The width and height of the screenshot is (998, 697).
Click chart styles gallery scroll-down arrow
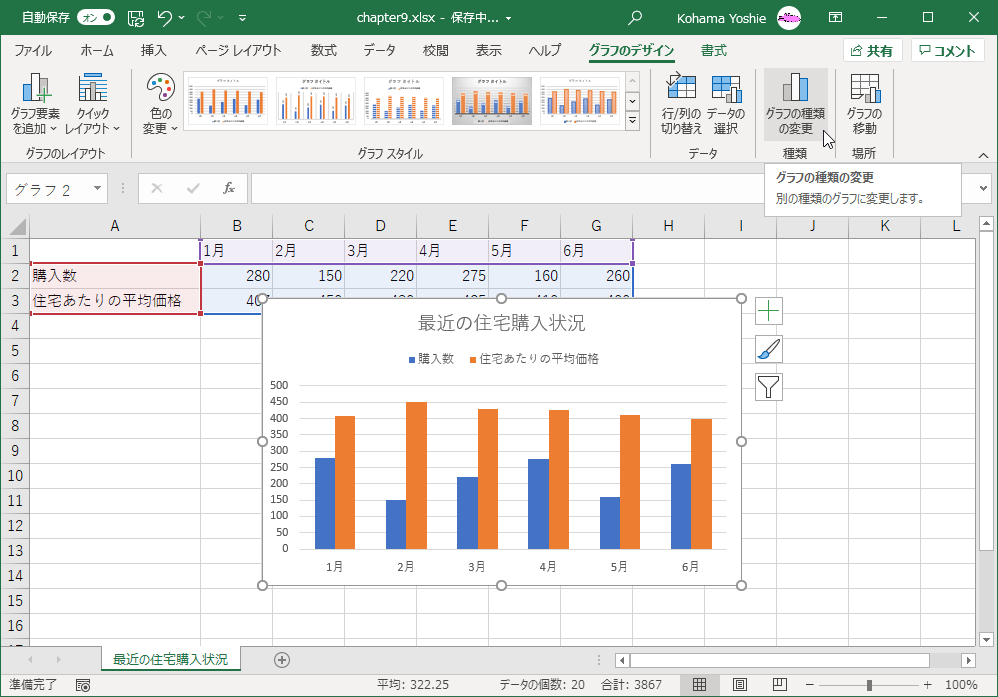point(632,101)
